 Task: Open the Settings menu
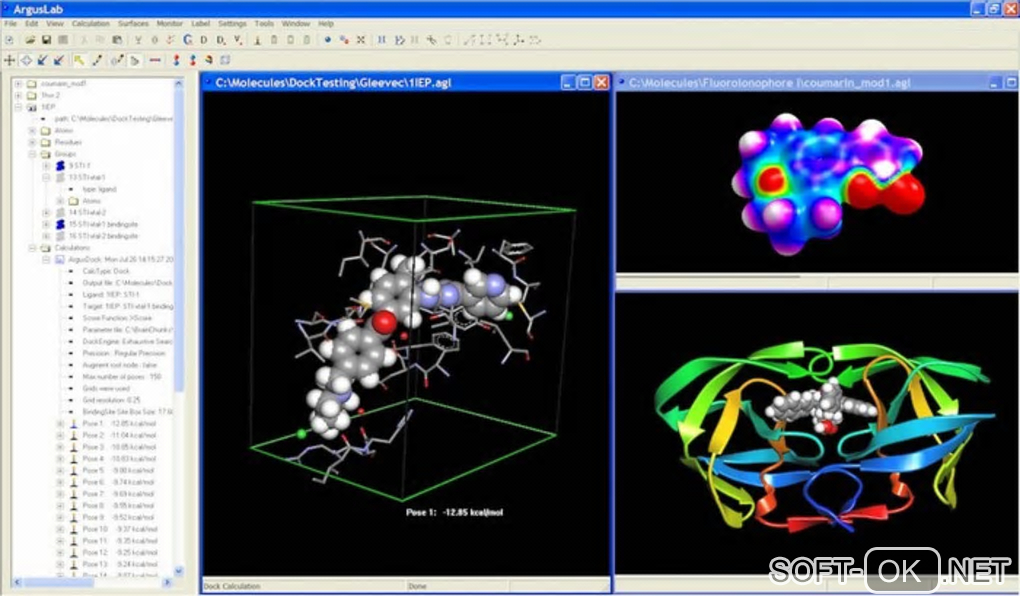click(232, 23)
